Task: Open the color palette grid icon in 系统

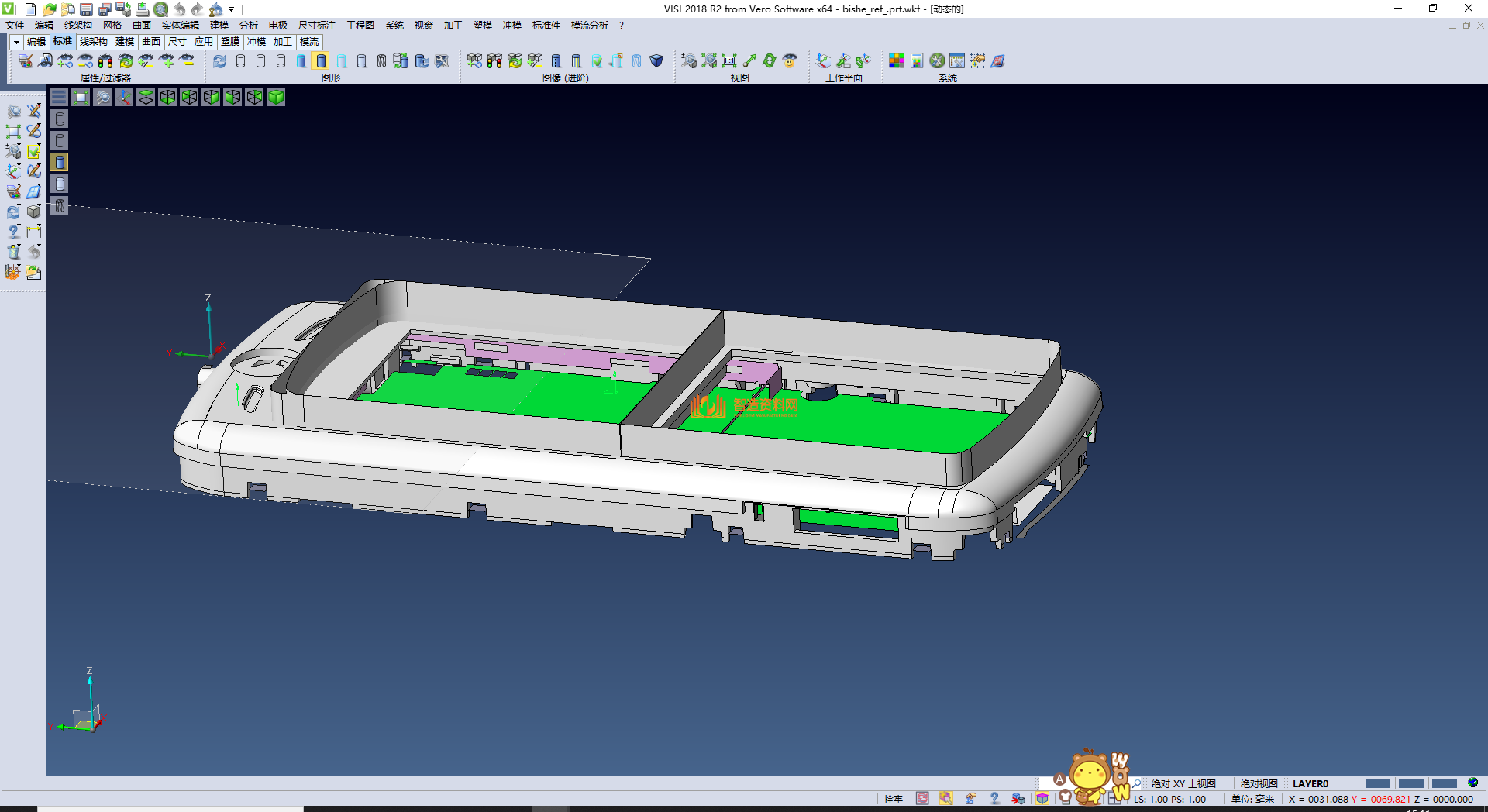Action: pos(897,61)
